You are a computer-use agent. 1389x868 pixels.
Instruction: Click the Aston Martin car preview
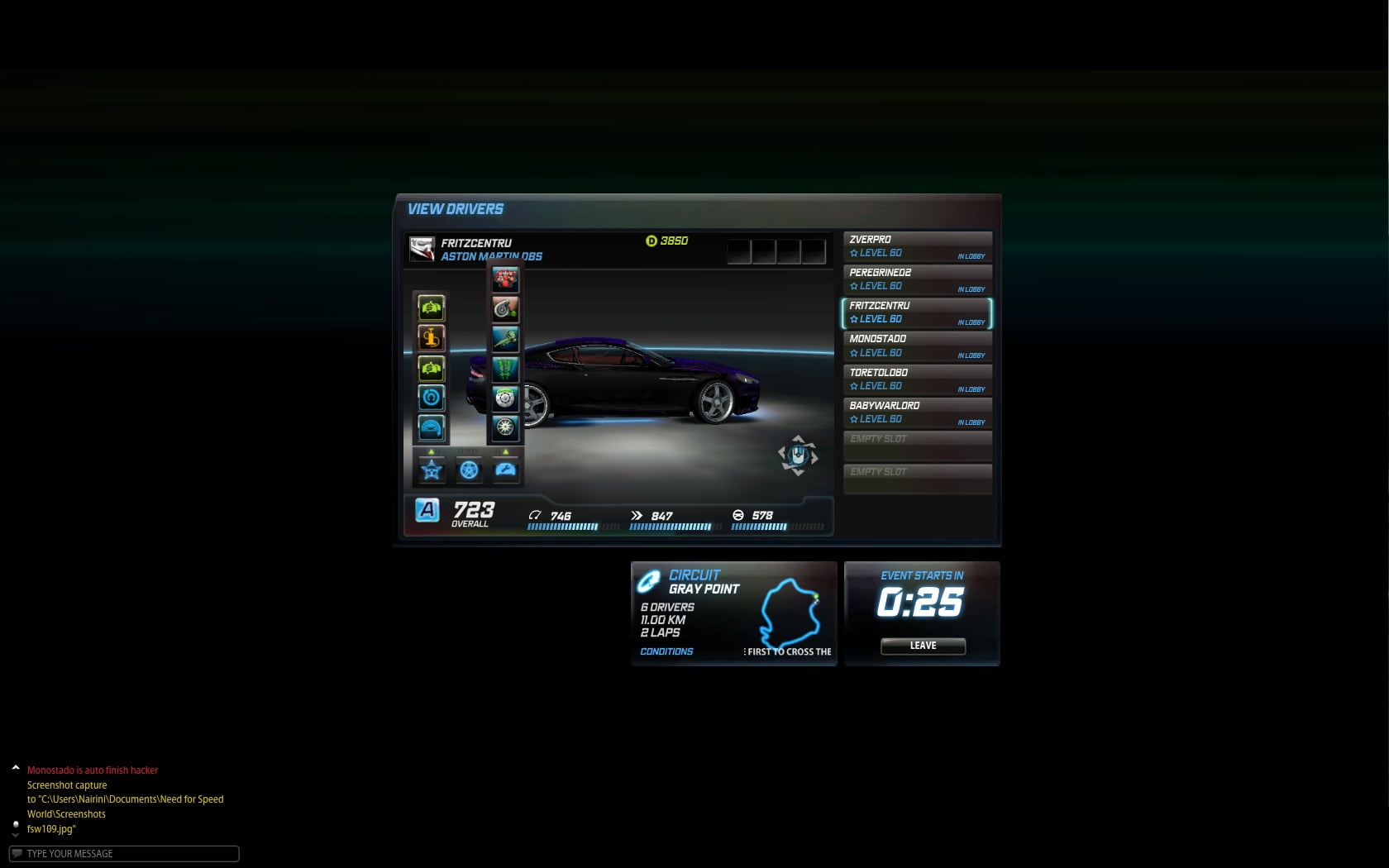[612, 382]
